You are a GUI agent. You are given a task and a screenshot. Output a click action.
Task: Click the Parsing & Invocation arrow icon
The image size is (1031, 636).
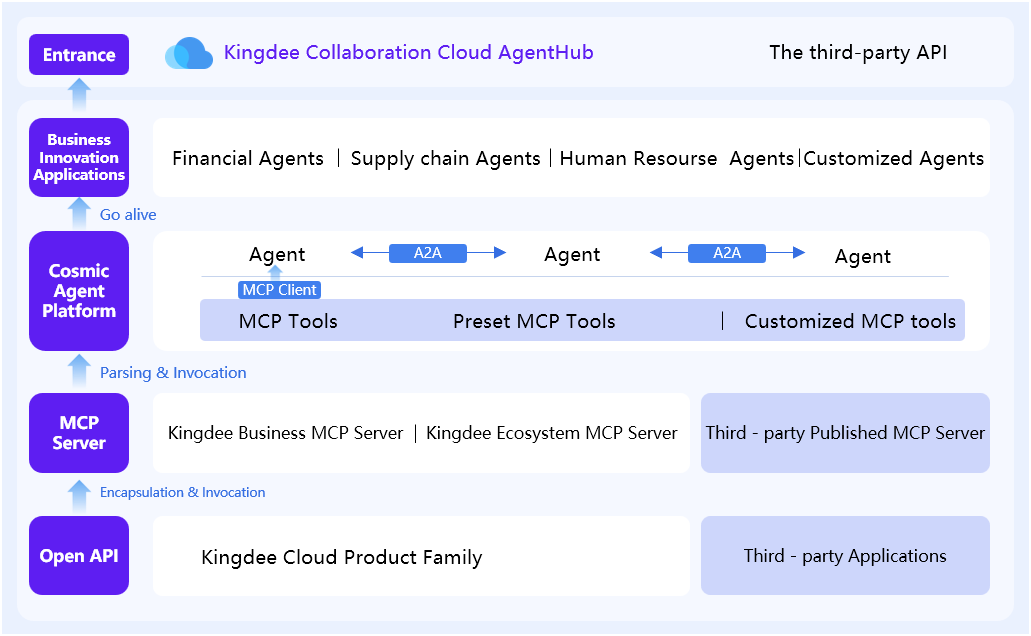[79, 372]
